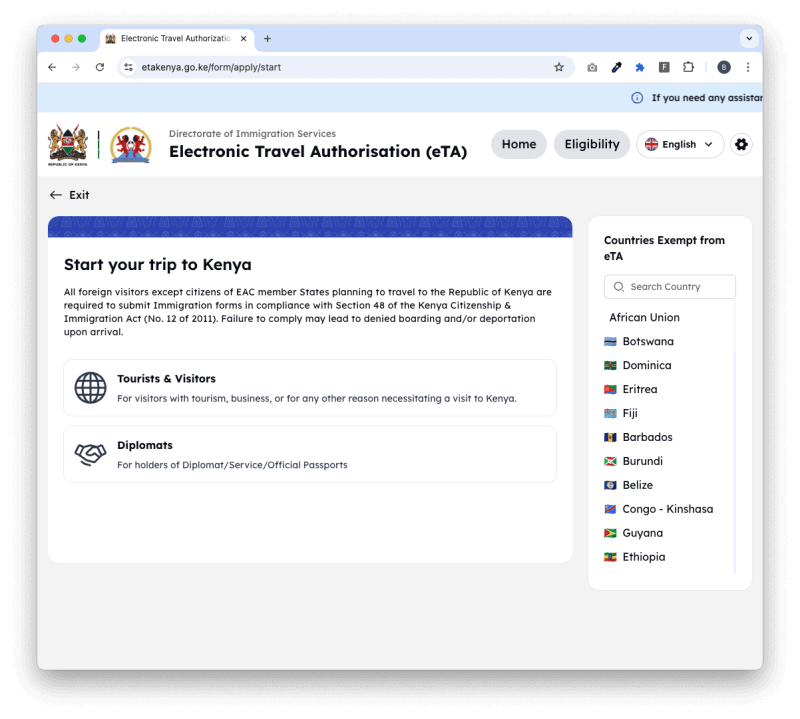
Task: Reload the page
Action: click(x=100, y=67)
